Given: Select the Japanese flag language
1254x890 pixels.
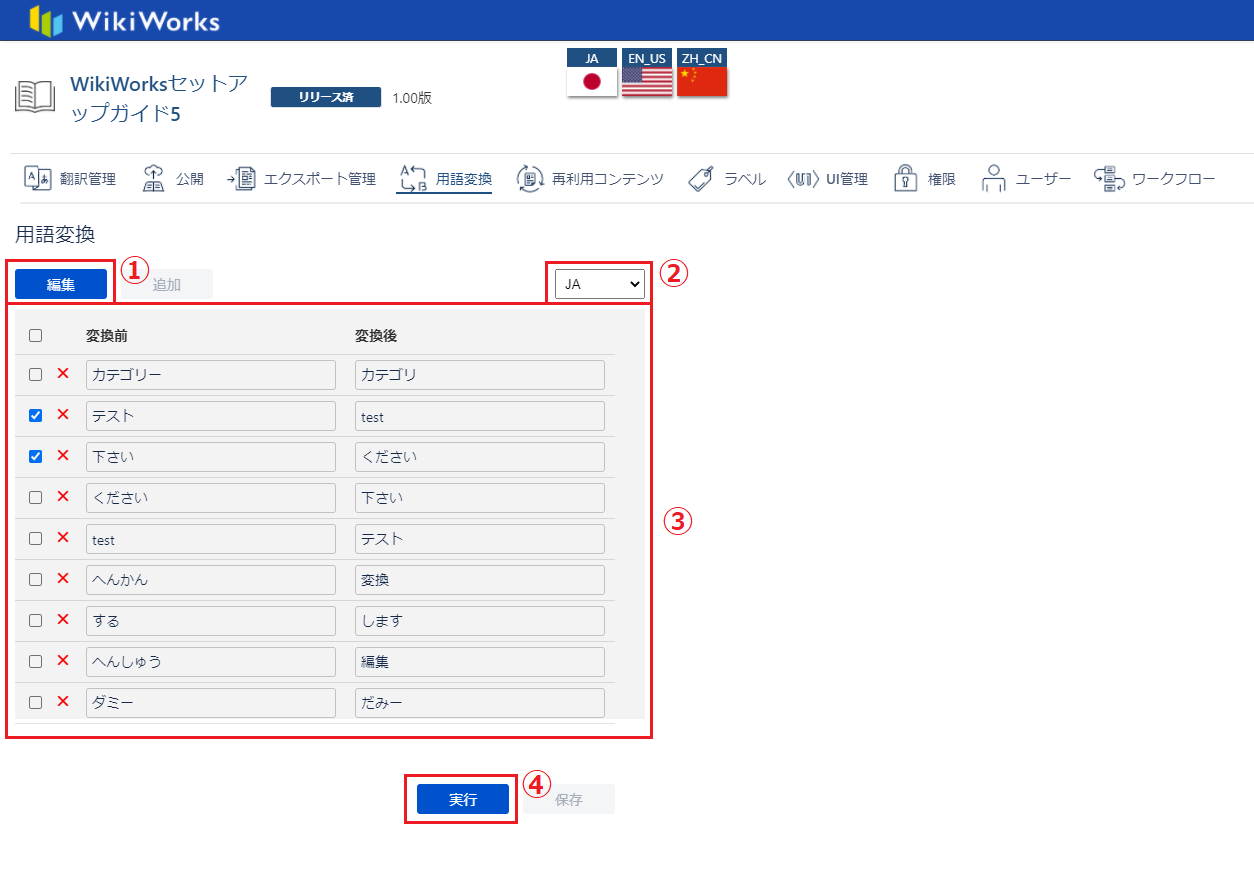Looking at the screenshot, I should (592, 81).
